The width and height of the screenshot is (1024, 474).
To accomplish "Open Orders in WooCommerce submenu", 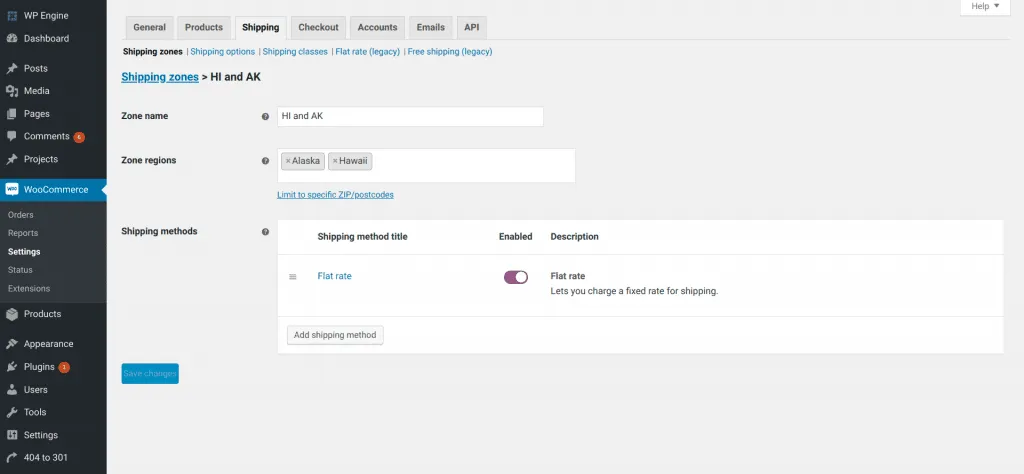I will 21,215.
